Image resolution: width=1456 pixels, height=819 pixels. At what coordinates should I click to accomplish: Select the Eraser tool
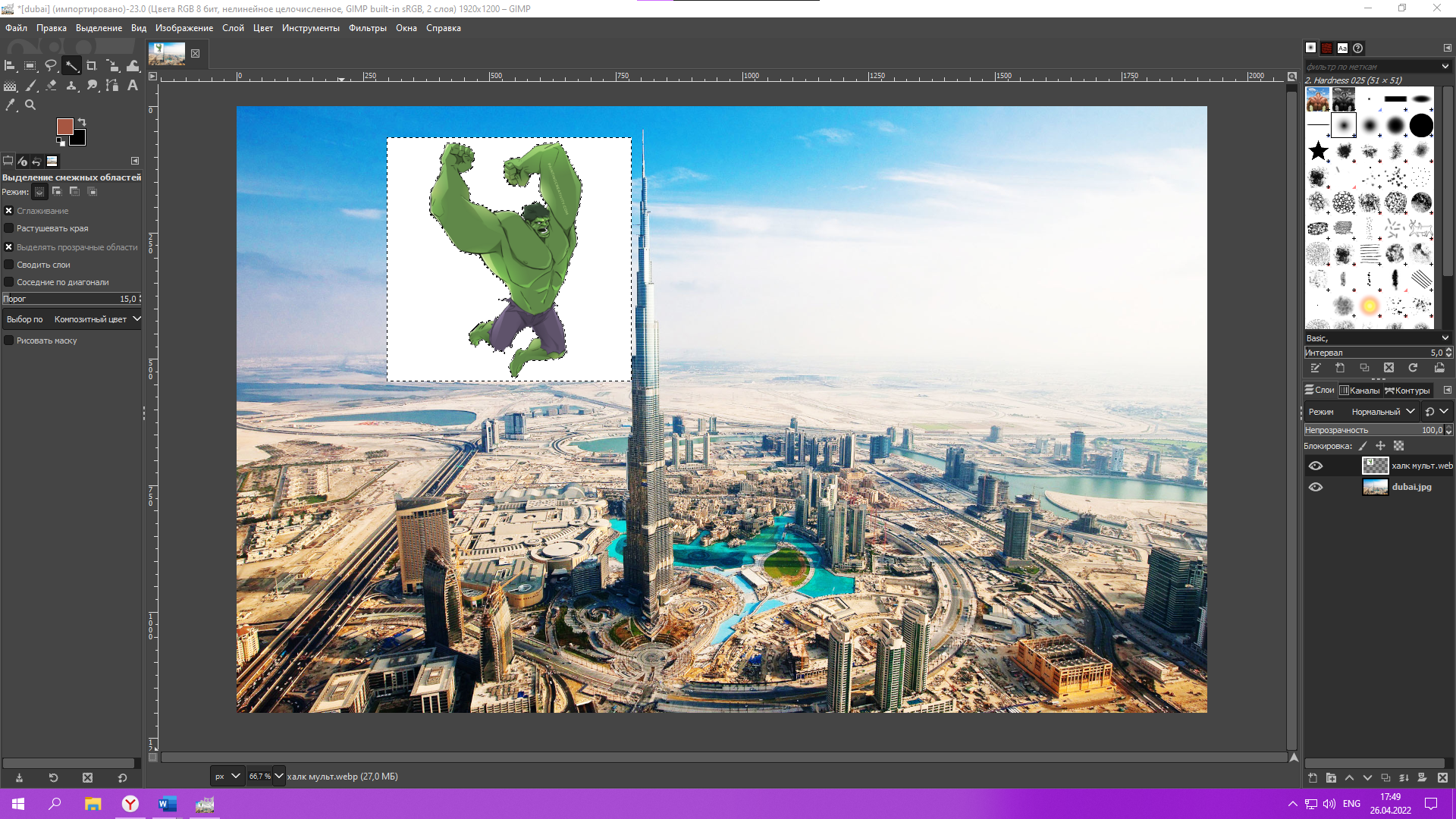tap(51, 86)
